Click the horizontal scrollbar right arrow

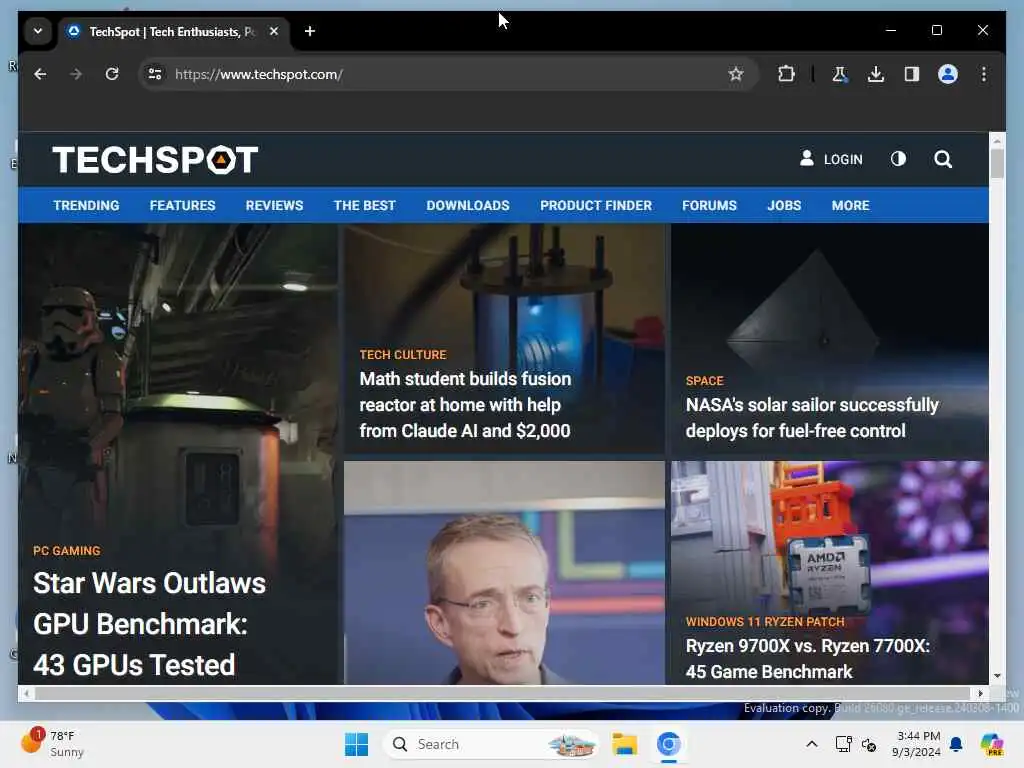pyautogui.click(x=980, y=694)
